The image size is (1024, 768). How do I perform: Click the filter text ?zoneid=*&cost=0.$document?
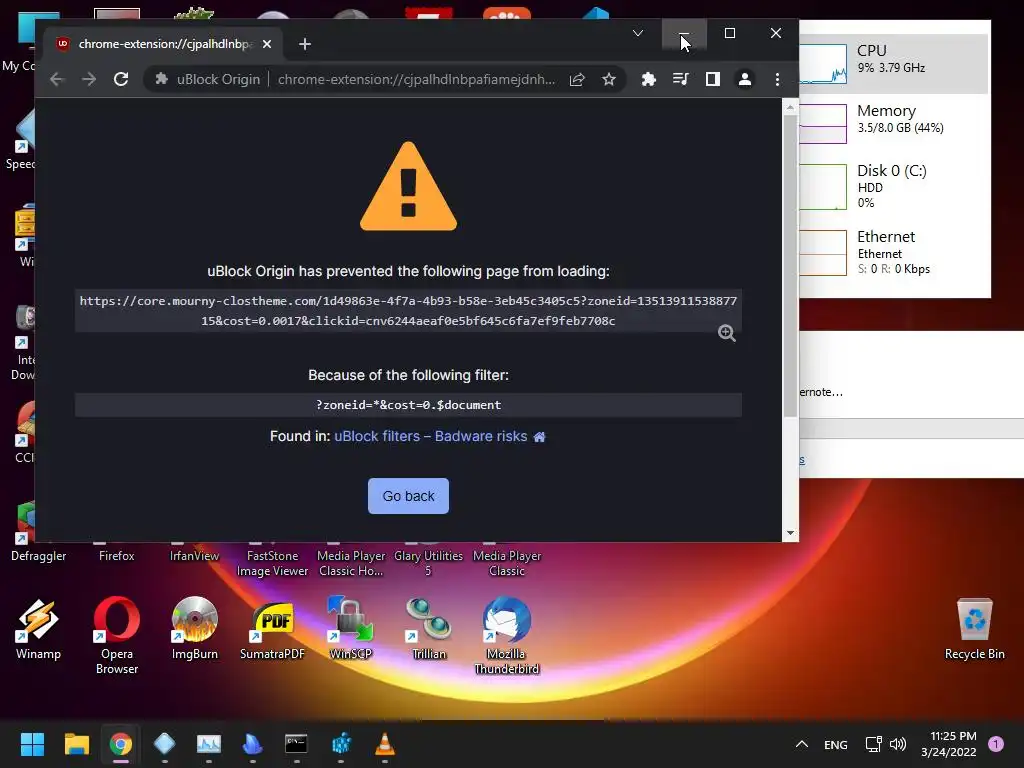point(408,405)
